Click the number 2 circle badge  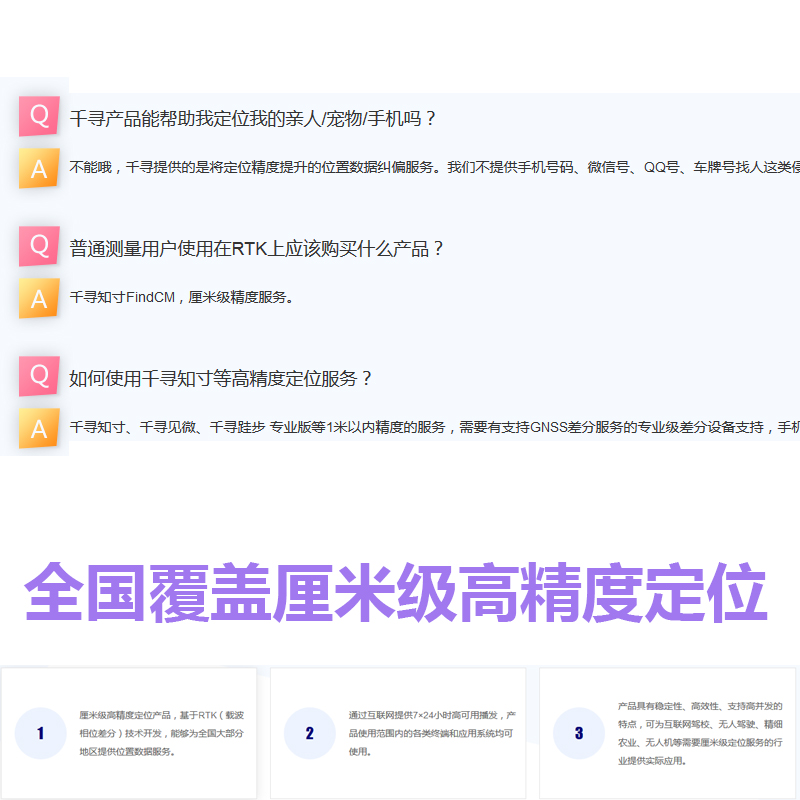[x=310, y=733]
